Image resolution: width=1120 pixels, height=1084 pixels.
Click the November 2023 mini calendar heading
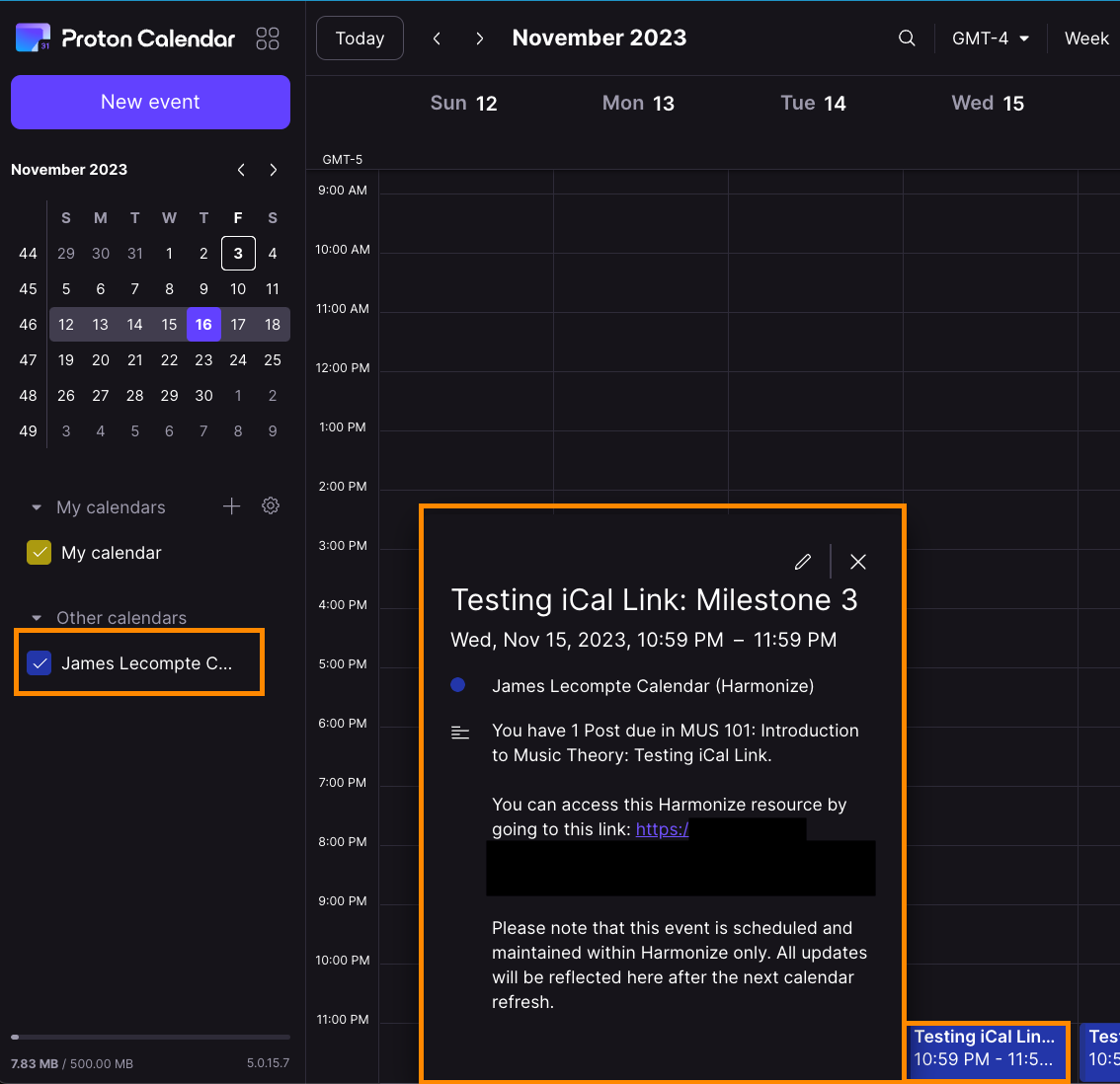click(x=69, y=170)
